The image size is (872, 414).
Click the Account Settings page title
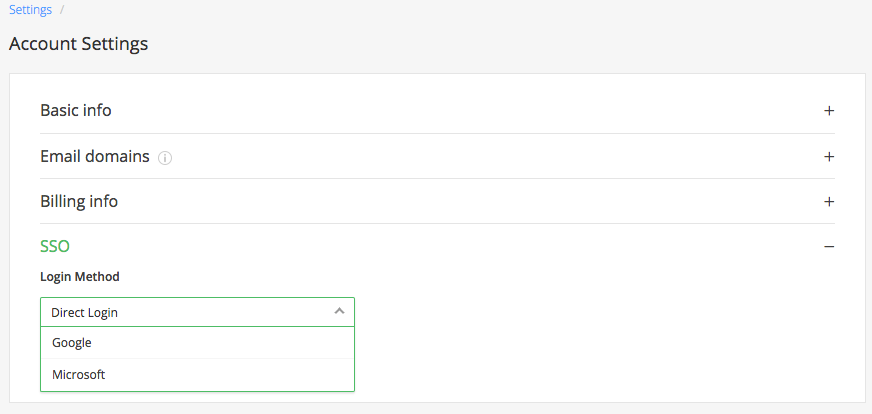[78, 43]
